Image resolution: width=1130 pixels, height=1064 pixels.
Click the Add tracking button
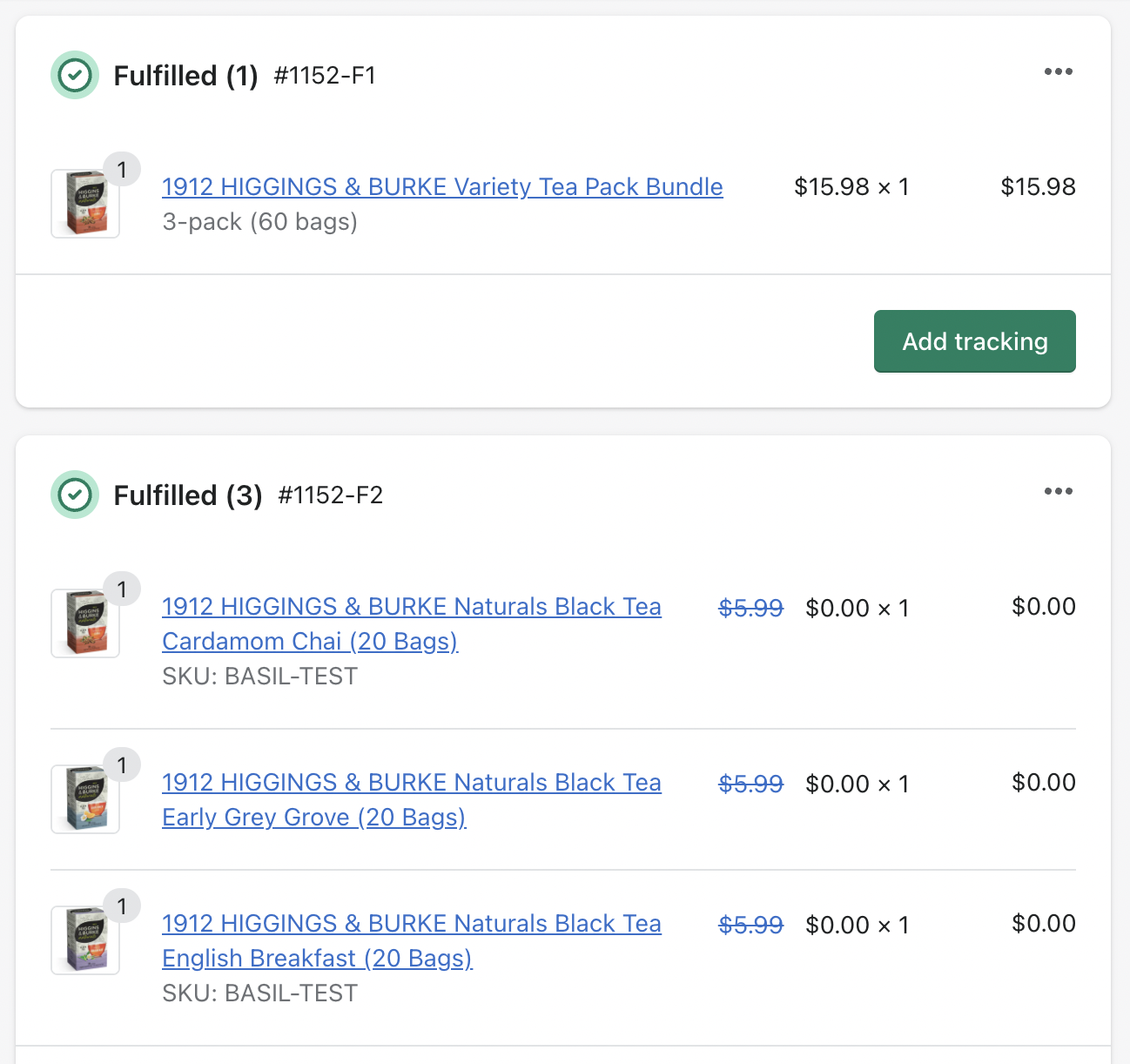tap(974, 341)
